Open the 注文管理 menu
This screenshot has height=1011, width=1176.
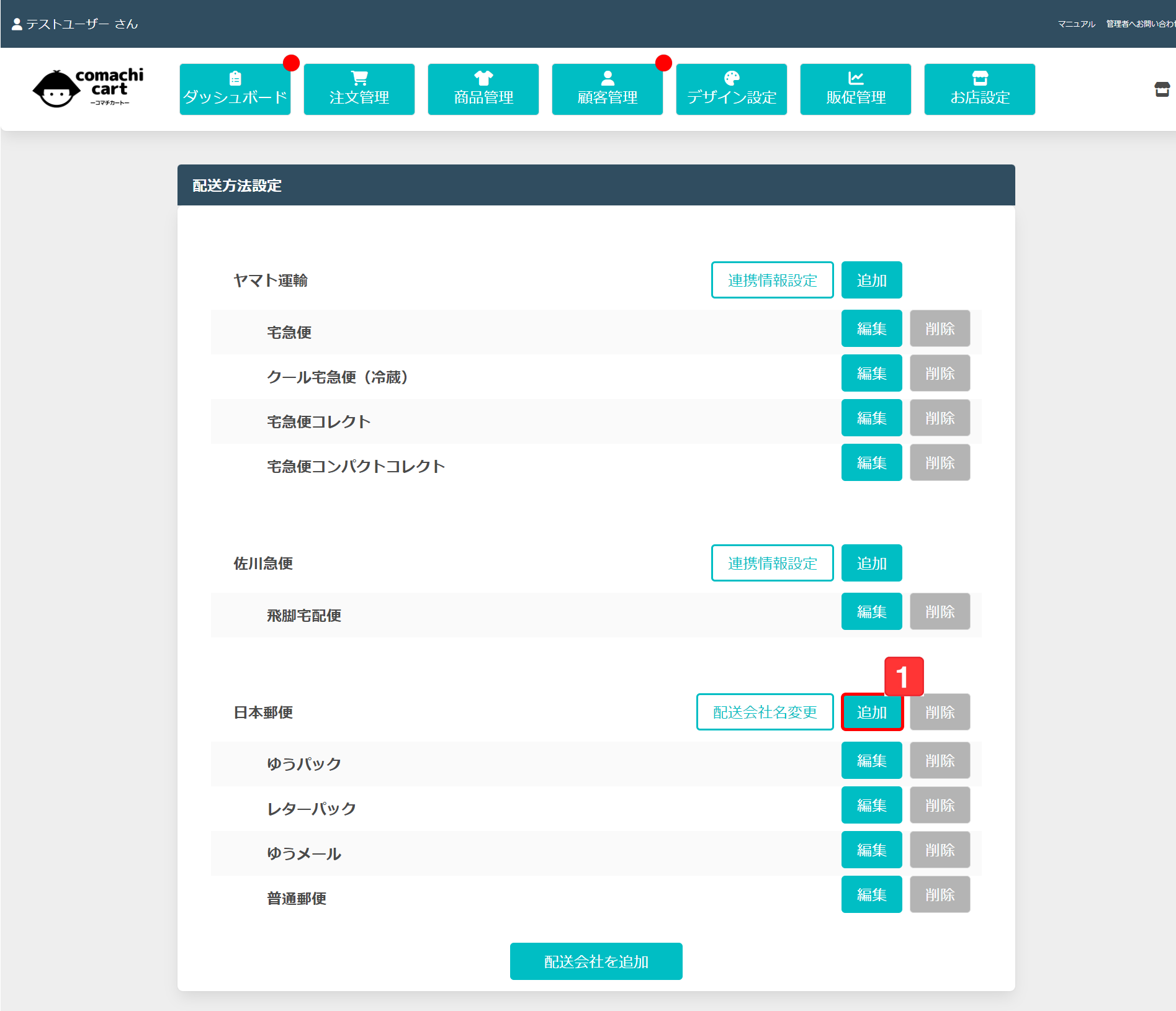coord(359,89)
